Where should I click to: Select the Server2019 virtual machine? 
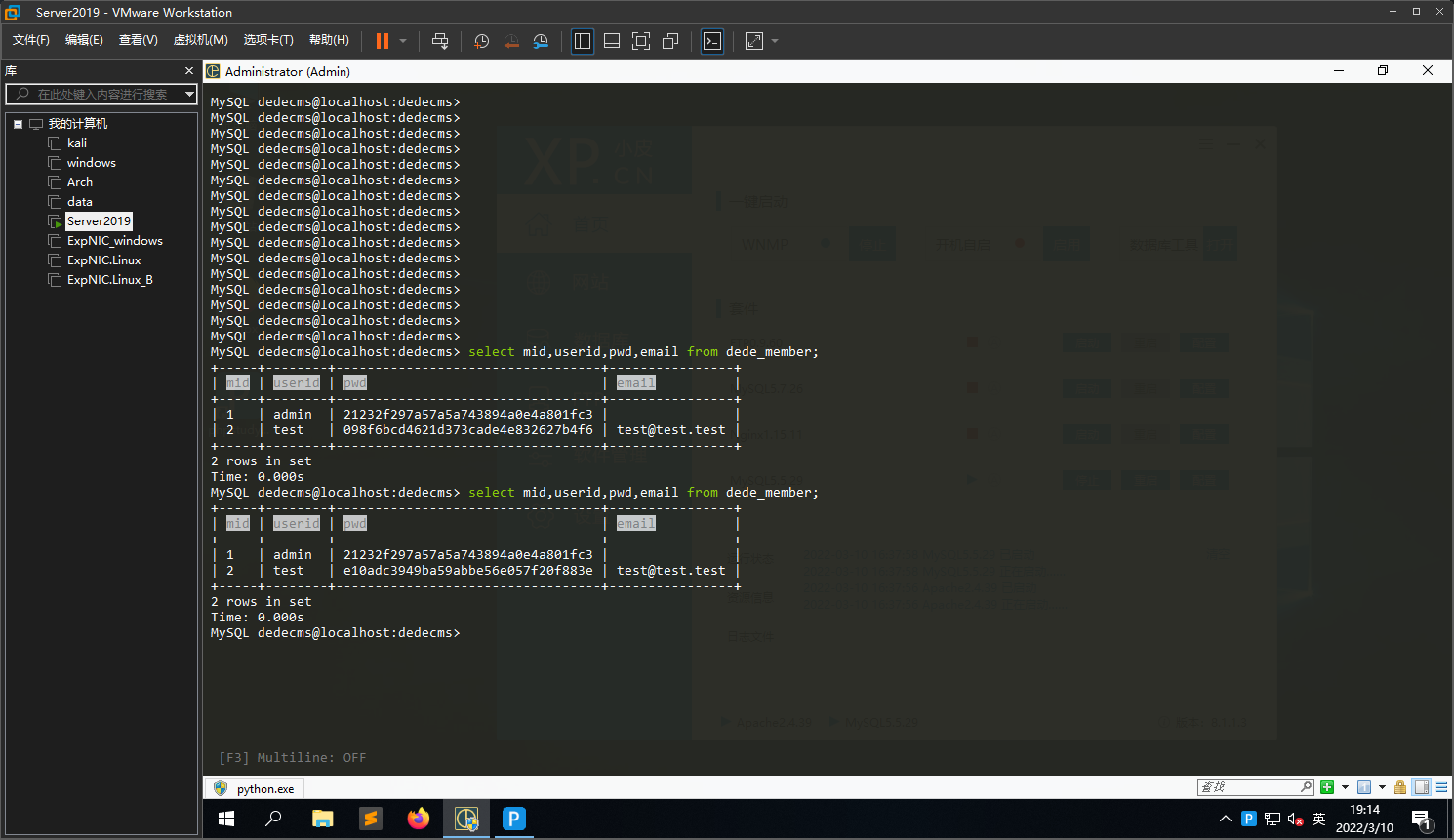(99, 221)
